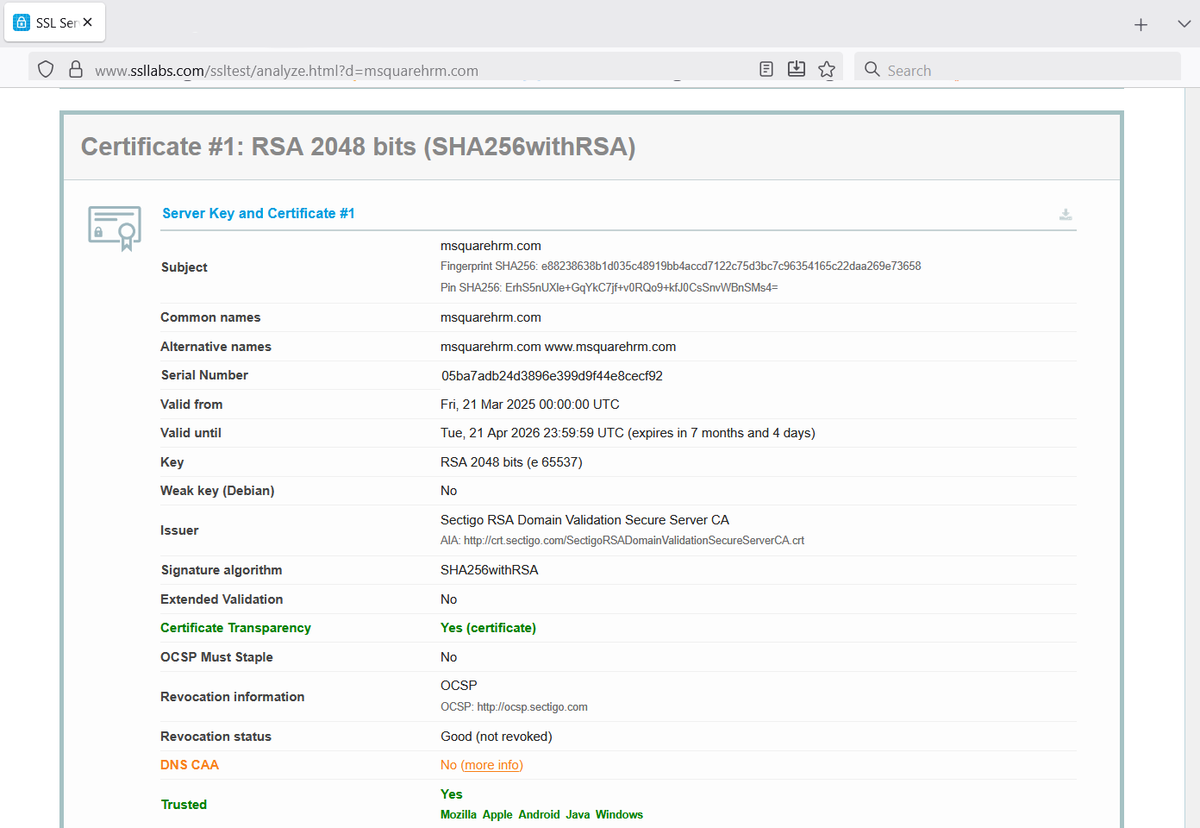Click the save page download icon
1200x828 pixels.
click(796, 69)
